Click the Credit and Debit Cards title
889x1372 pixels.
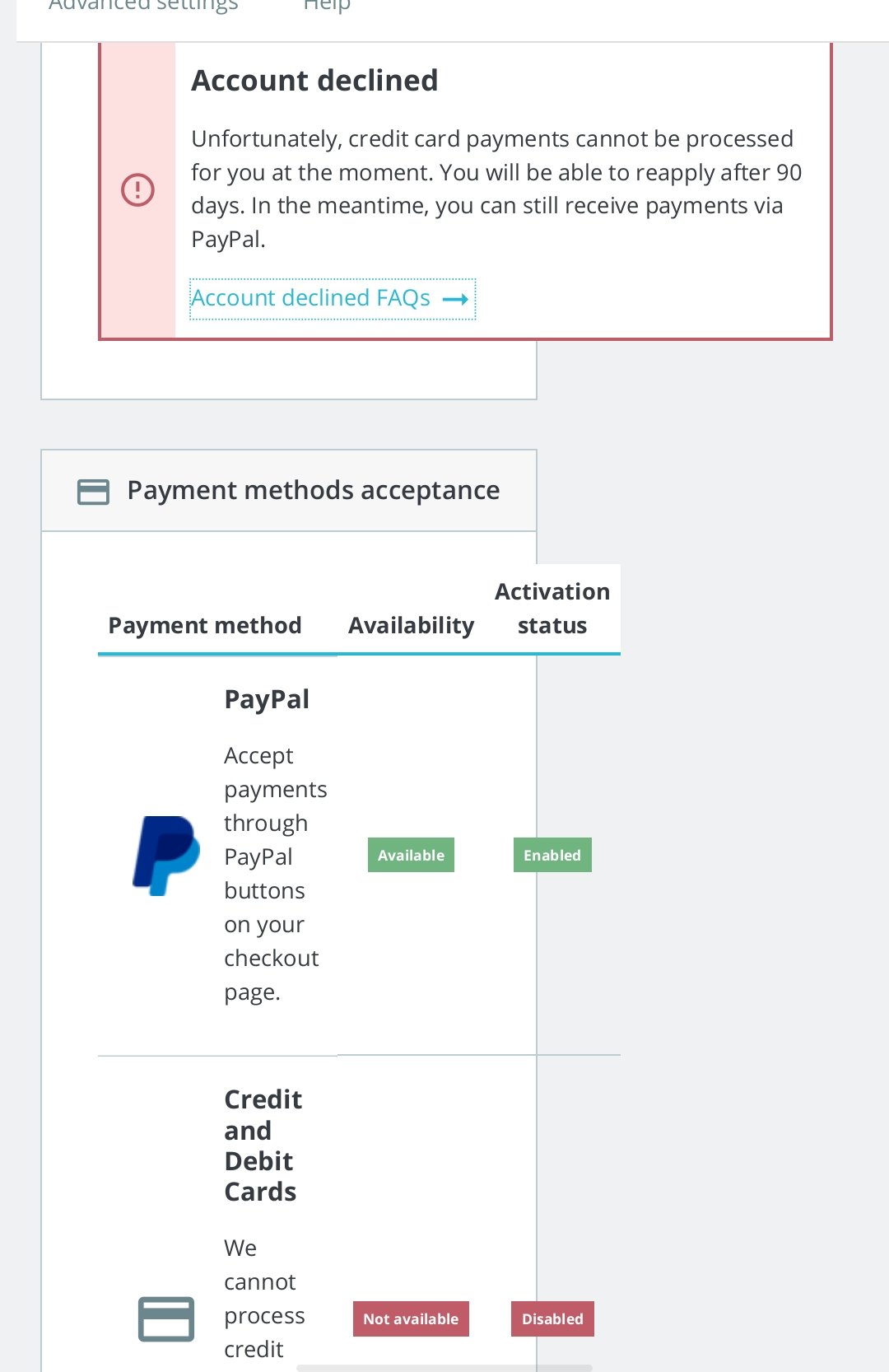coord(263,1146)
